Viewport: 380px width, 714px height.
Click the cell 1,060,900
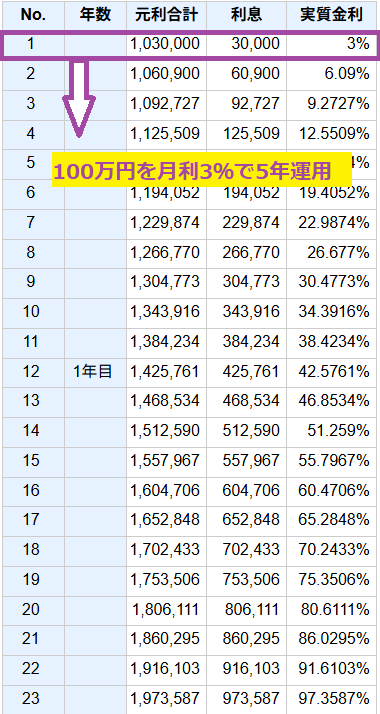point(166,74)
